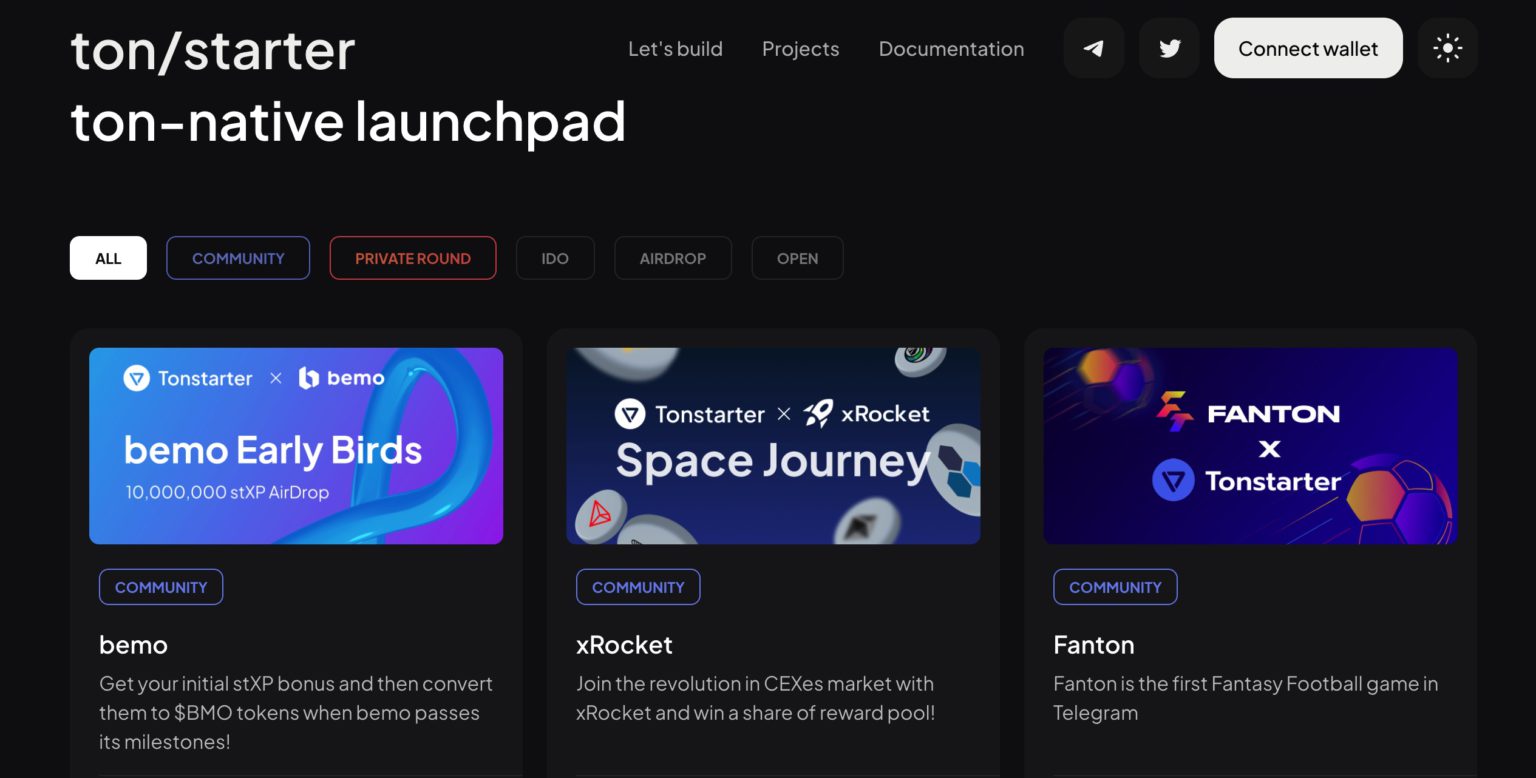1536x778 pixels.
Task: Click the COMMUNITY badge on the bemo card
Action: 161,587
